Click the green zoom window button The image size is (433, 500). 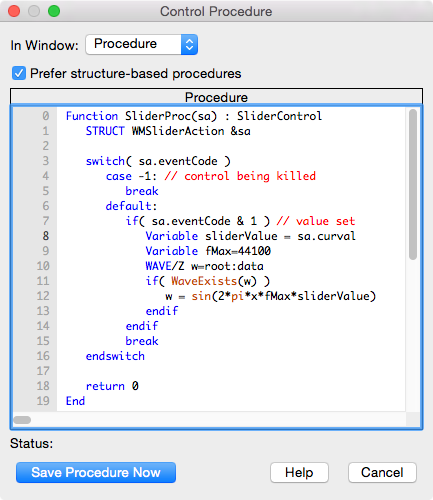(54, 11)
